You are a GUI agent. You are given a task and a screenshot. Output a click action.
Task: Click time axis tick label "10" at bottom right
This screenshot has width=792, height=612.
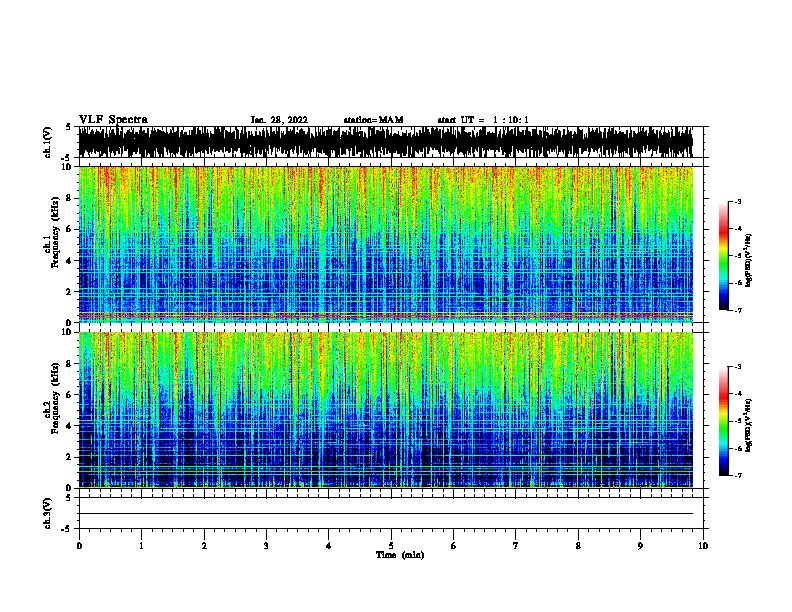pyautogui.click(x=703, y=545)
